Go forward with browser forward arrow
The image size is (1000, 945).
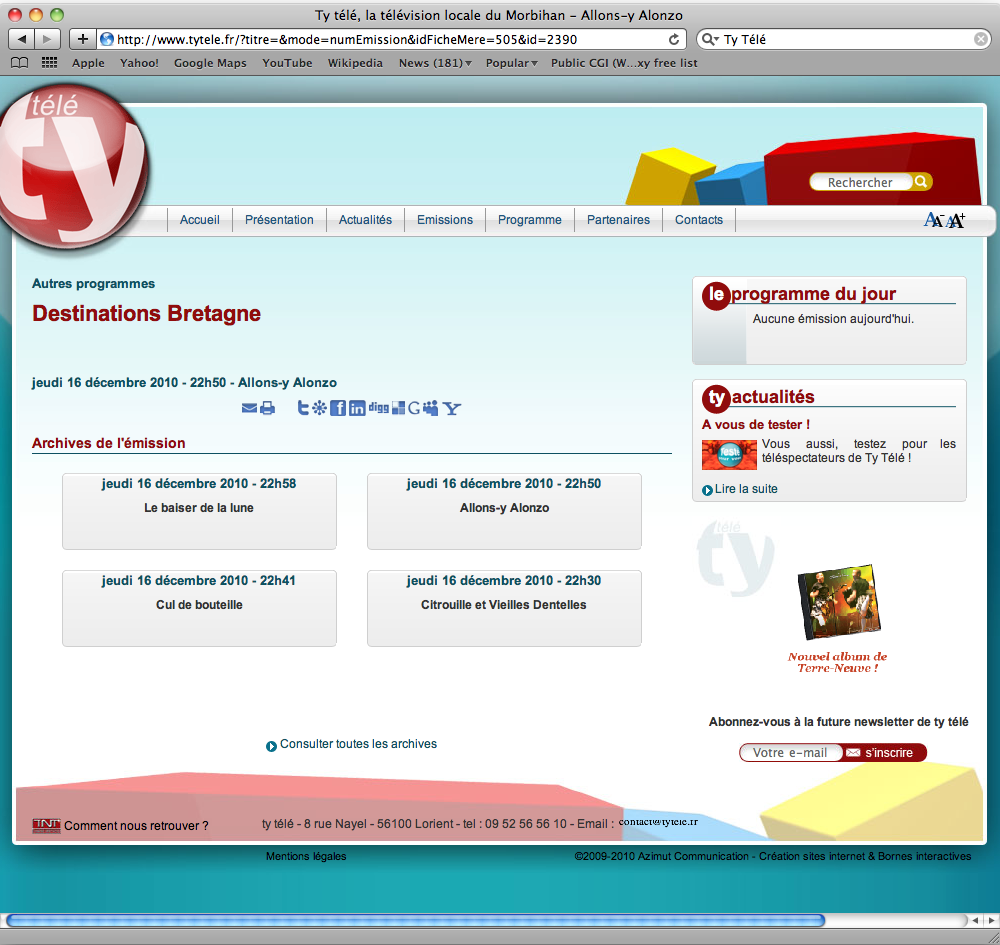coord(47,39)
